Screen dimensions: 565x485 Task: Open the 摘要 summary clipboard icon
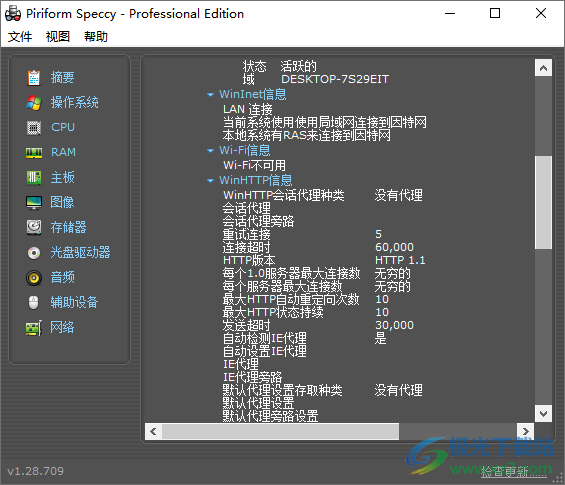point(34,77)
